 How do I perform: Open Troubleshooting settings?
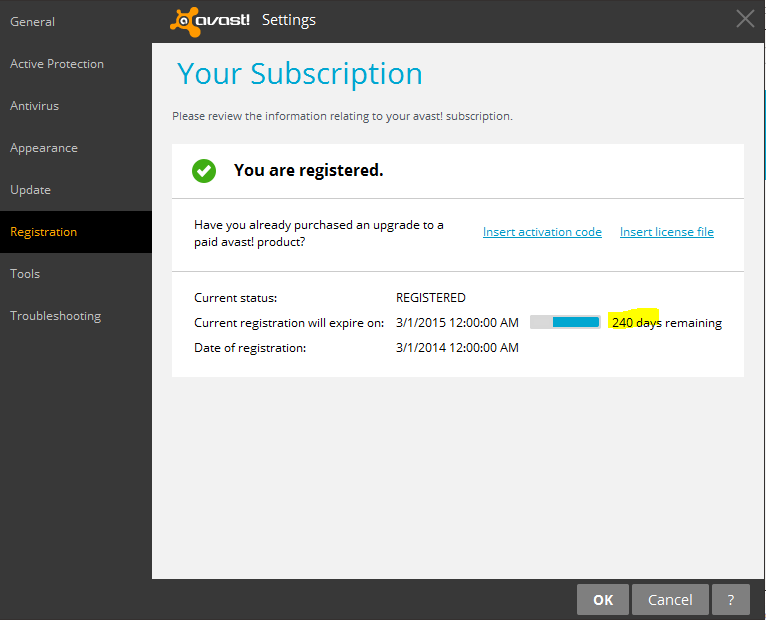point(76,316)
